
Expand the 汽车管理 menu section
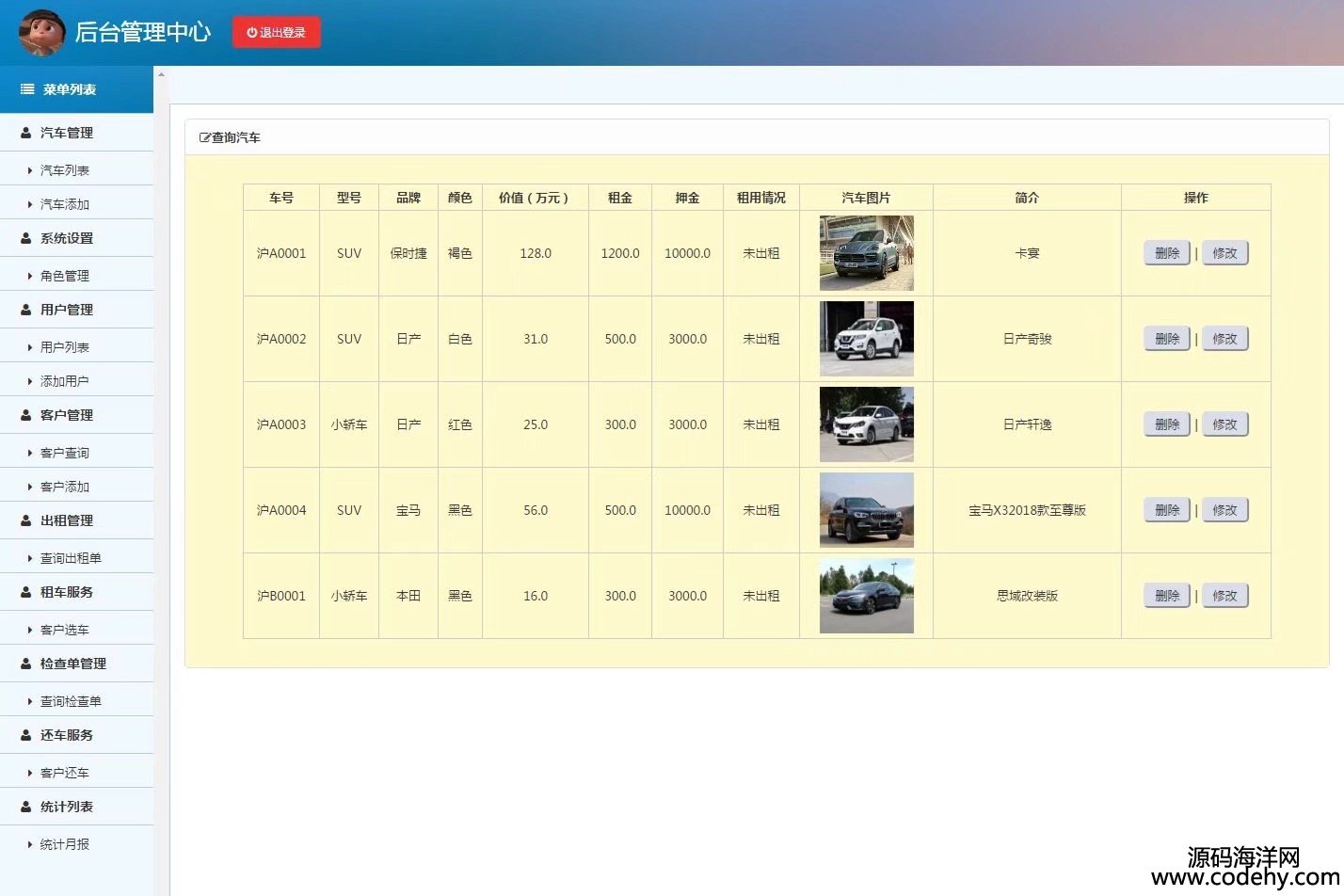tap(76, 133)
